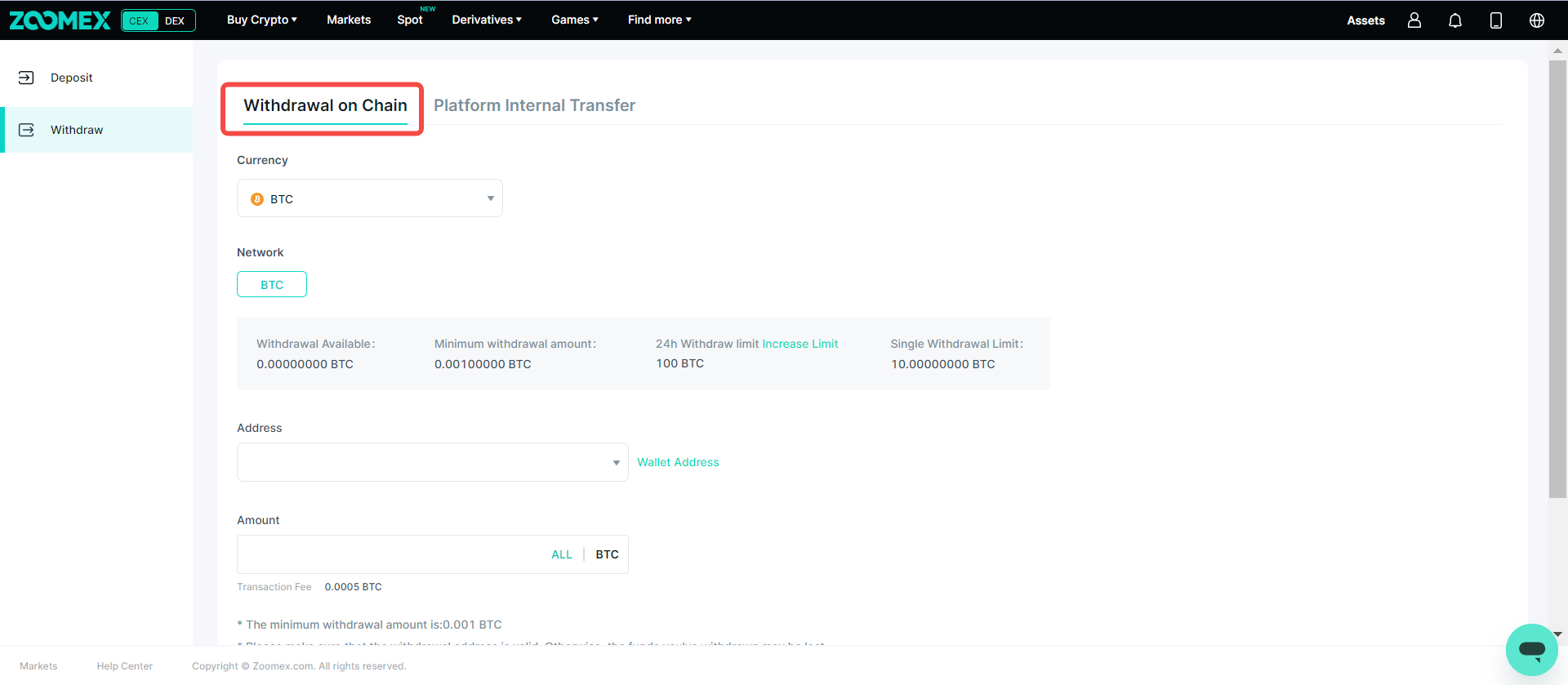The image size is (1568, 685).
Task: Click the Amount input field
Action: [392, 554]
